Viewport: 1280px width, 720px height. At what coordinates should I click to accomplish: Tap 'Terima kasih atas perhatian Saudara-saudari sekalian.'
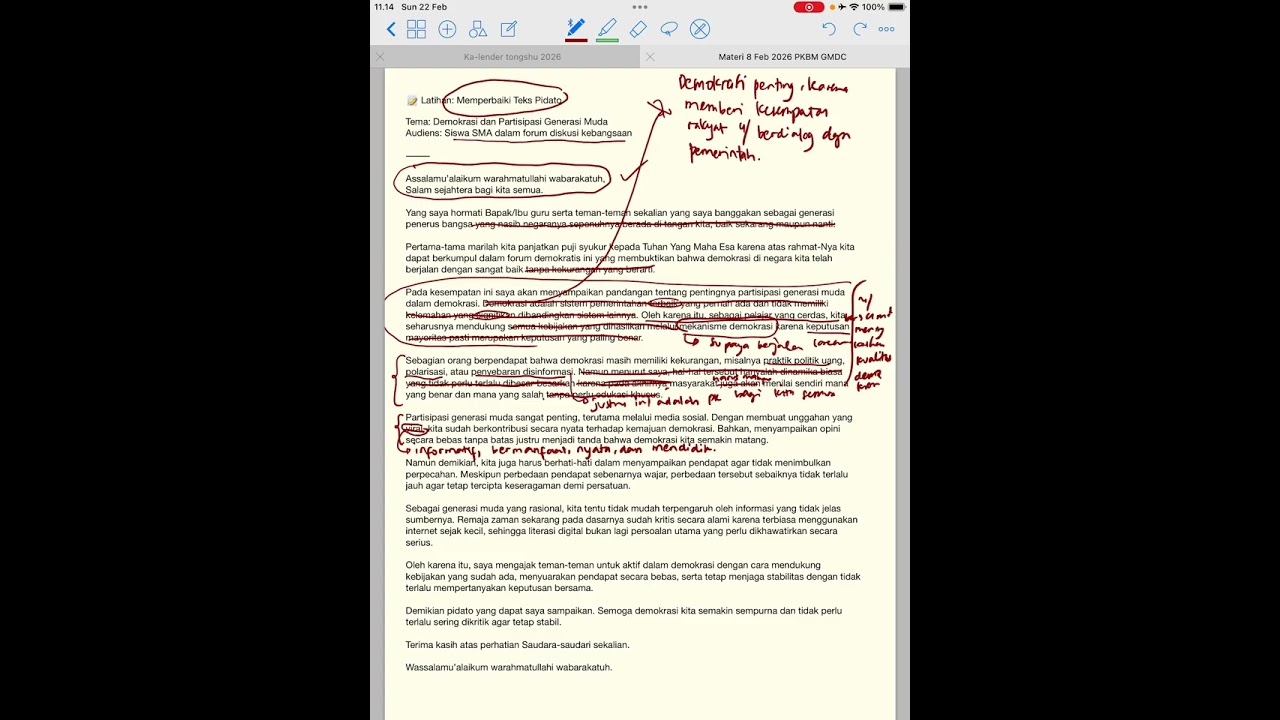(517, 645)
